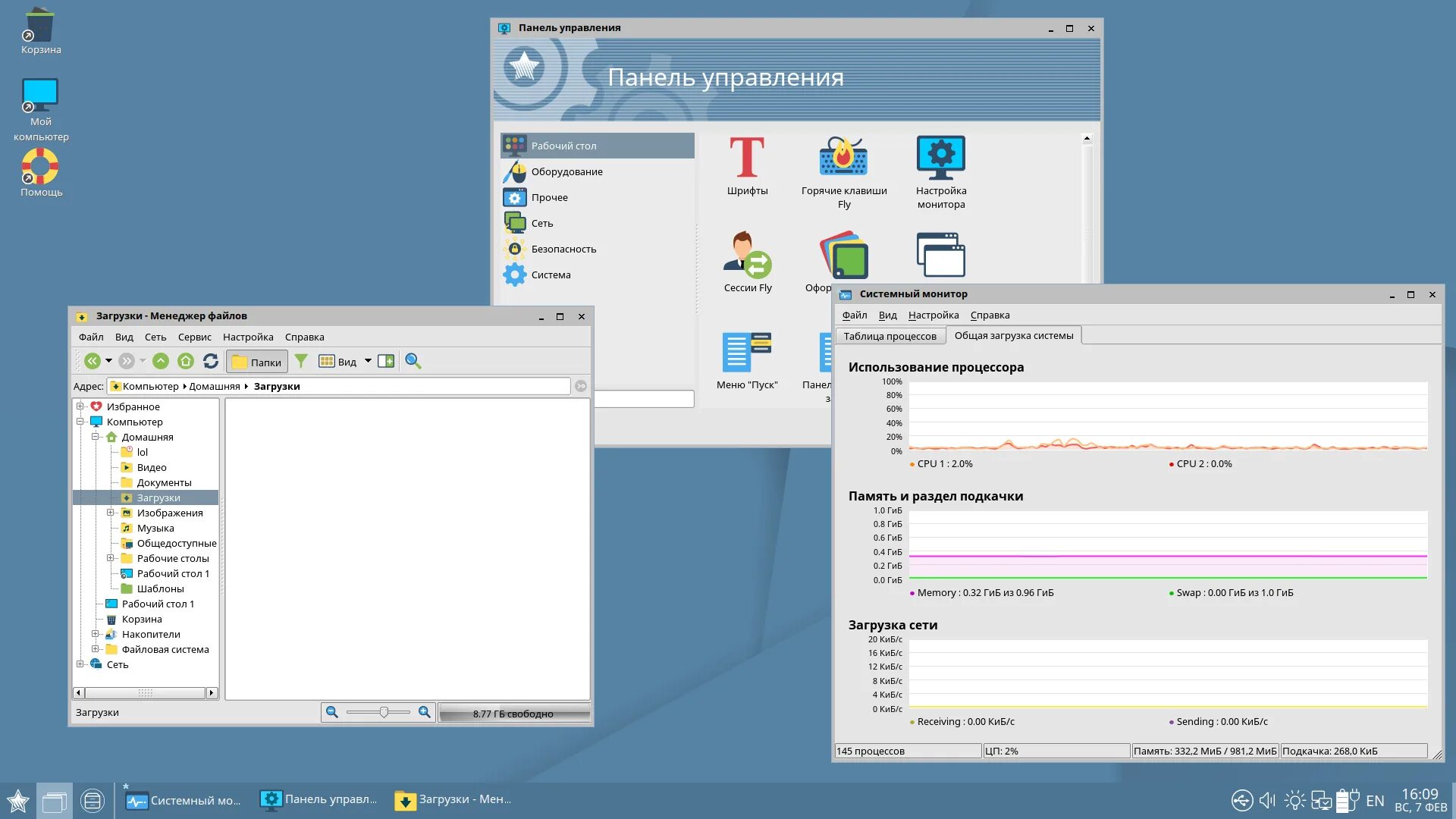Expand the Накопители tree node
1456x819 pixels.
tap(95, 634)
